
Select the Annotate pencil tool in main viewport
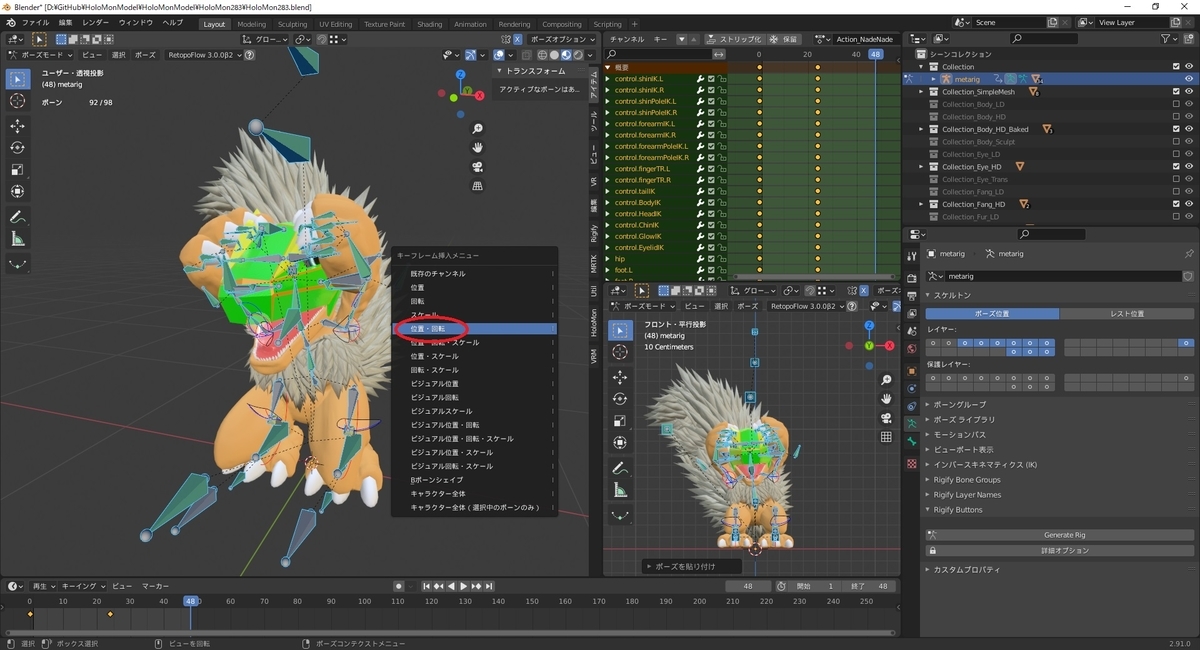[18, 217]
